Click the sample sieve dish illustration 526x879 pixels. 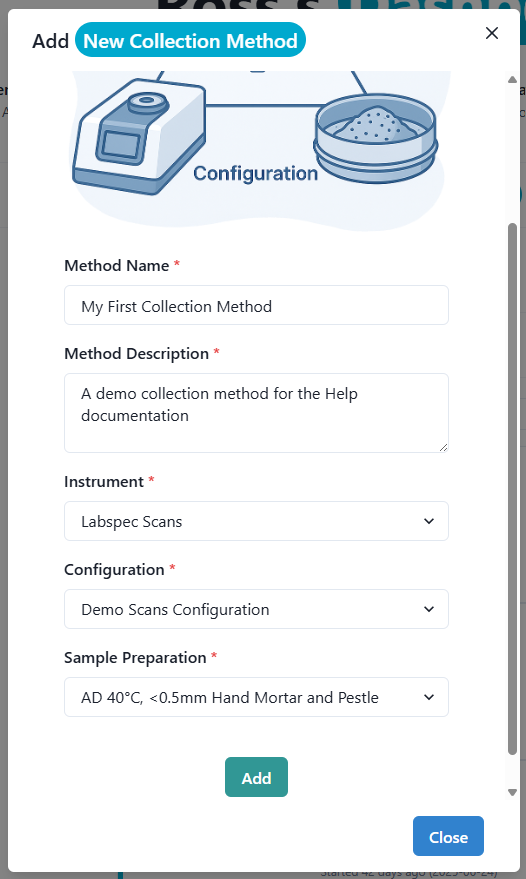tap(376, 138)
